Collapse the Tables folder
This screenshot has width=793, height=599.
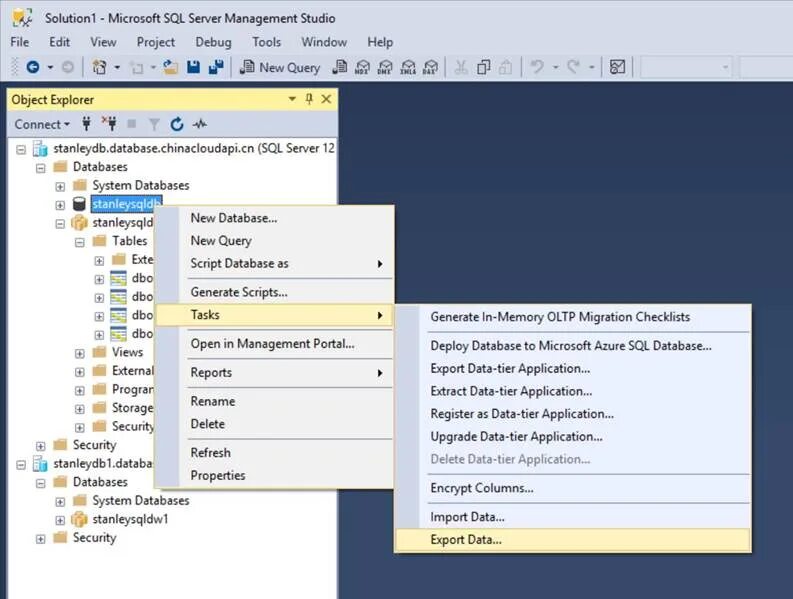[79, 242]
